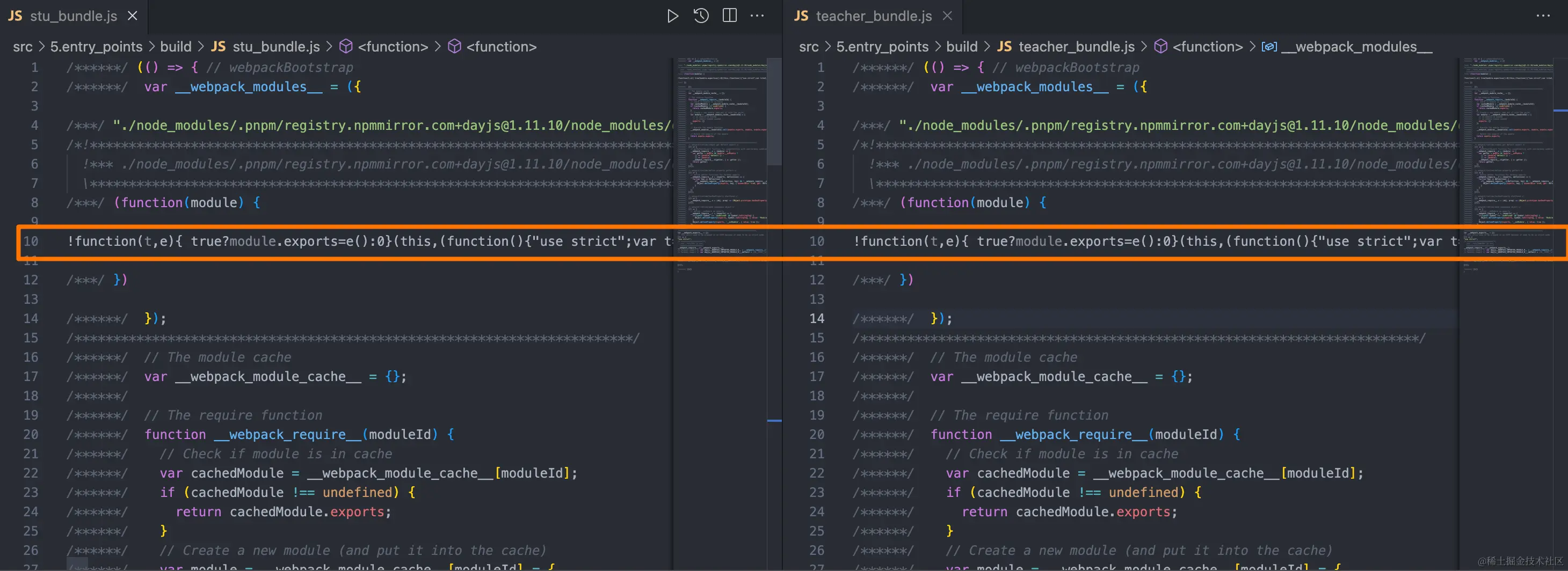Click line number 14 in teacher_bundle.js gutter
The height and width of the screenshot is (571, 1568).
pos(817,318)
